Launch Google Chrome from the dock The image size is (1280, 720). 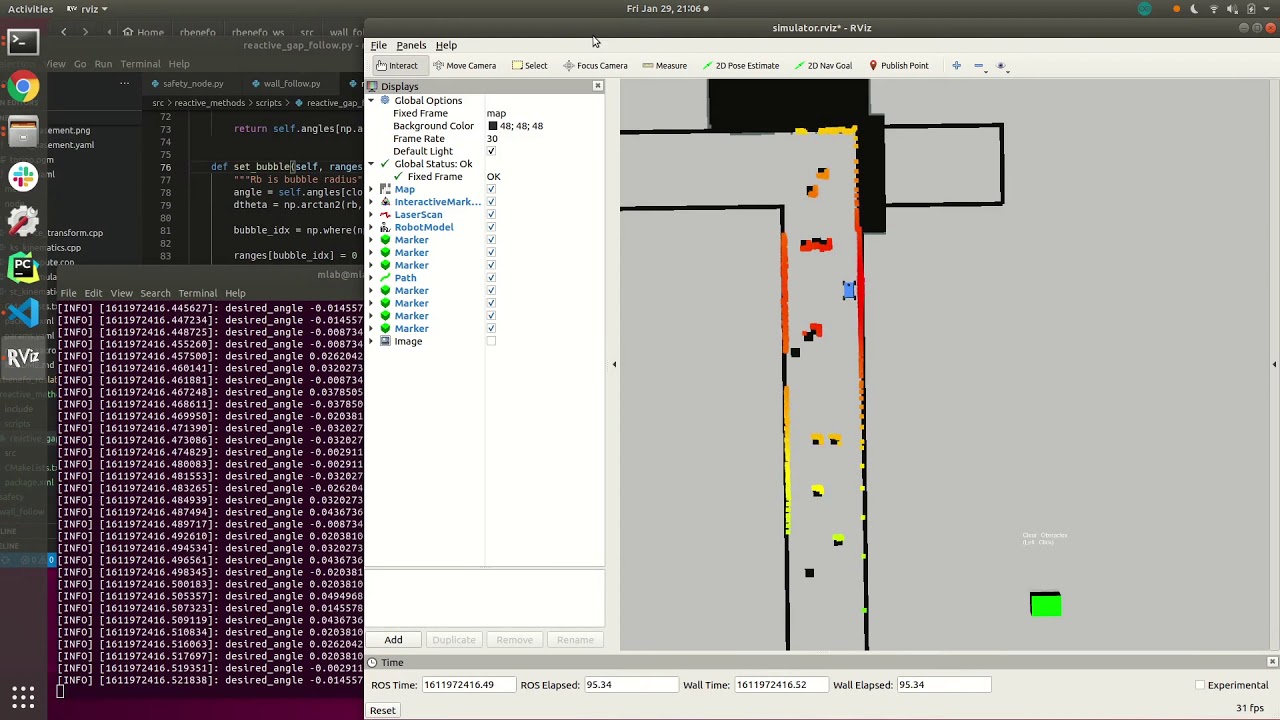(23, 87)
